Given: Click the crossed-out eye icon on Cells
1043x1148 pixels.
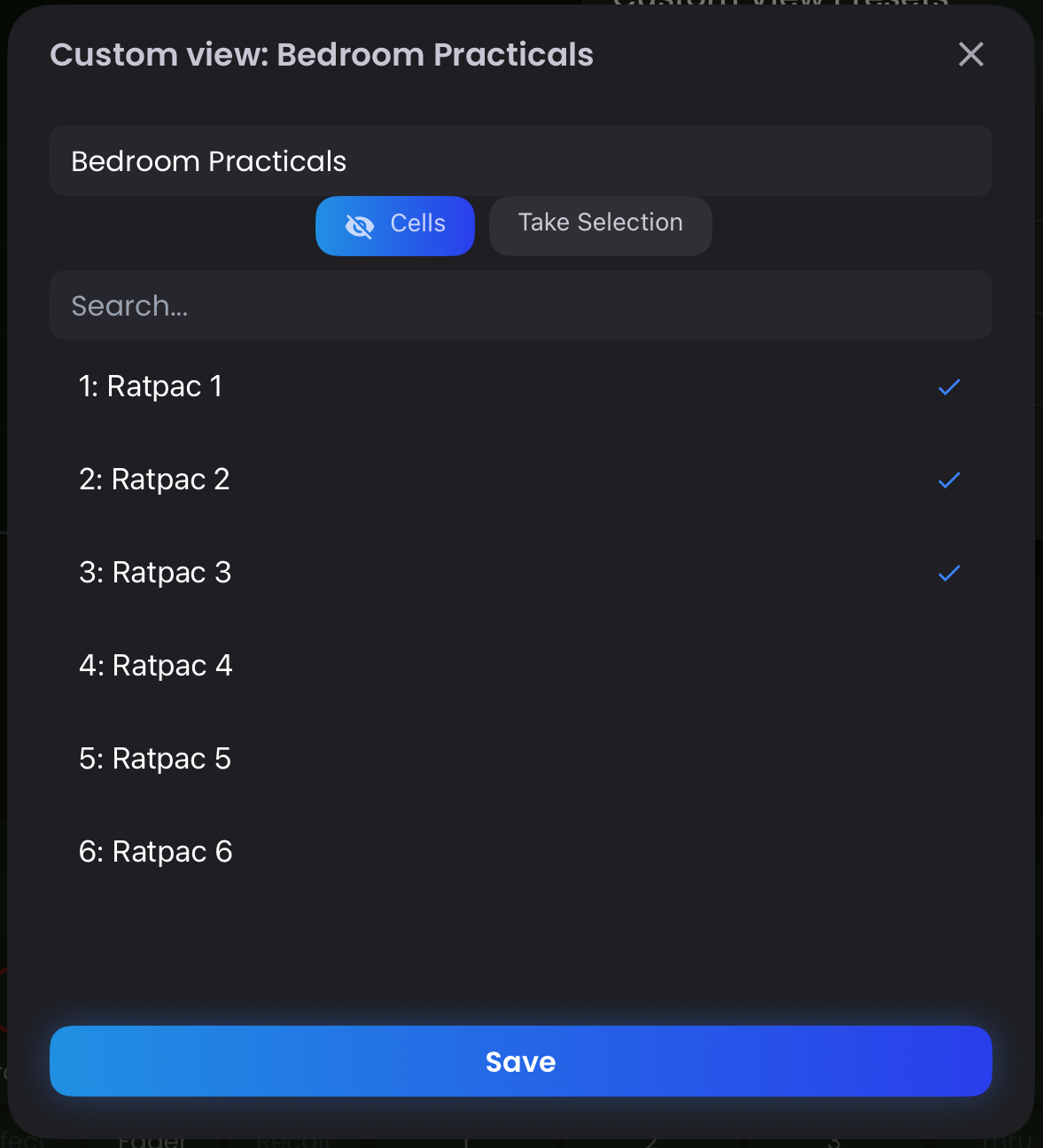Looking at the screenshot, I should 359,226.
